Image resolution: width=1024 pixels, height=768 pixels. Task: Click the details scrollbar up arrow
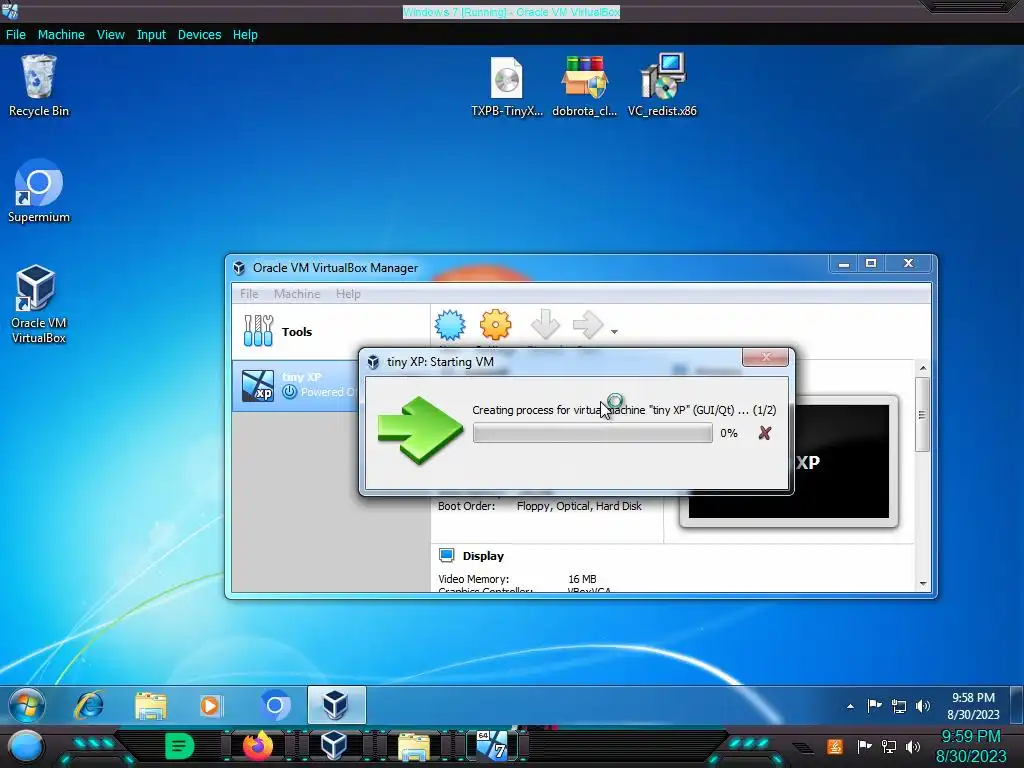922,368
